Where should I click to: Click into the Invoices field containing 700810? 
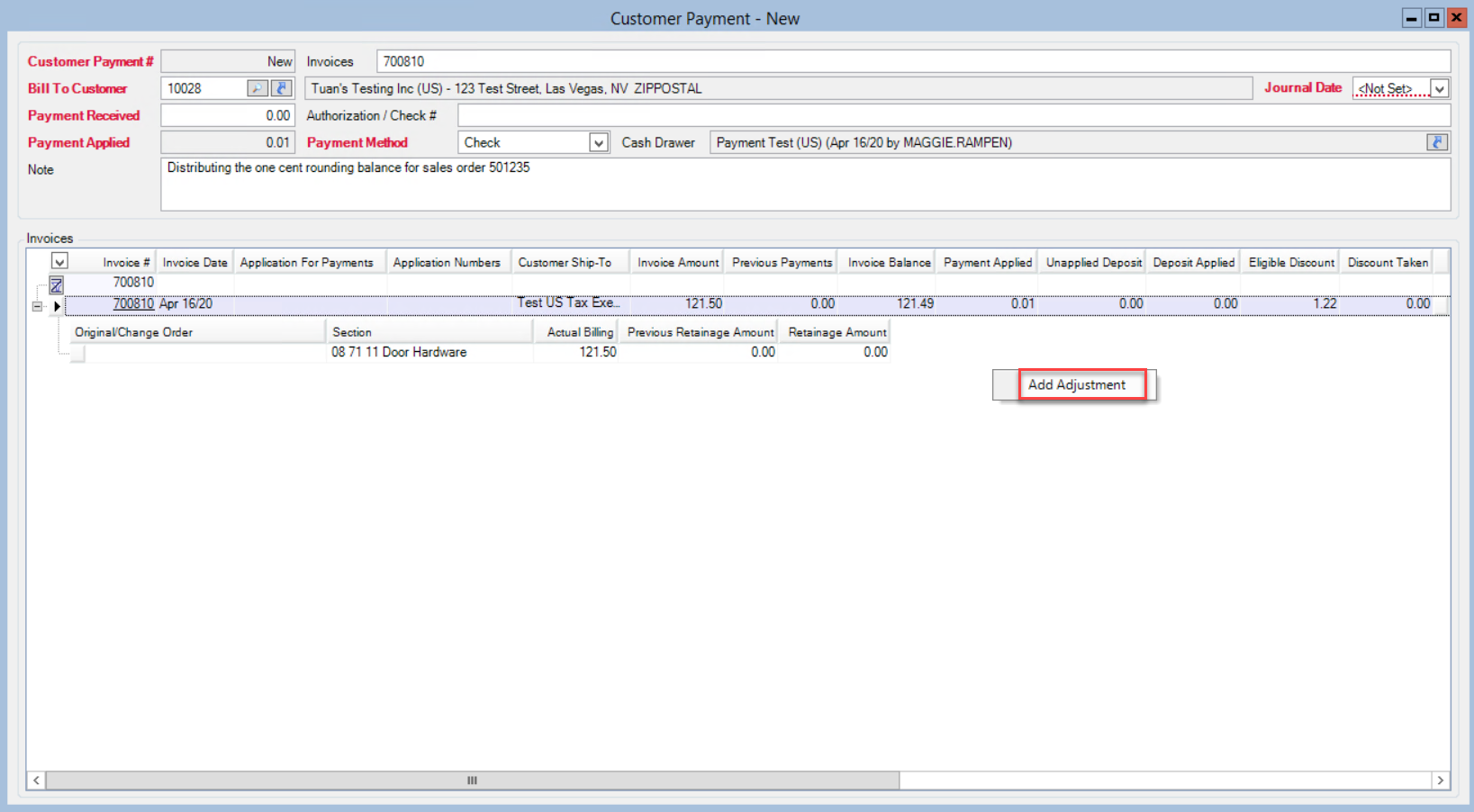[x=913, y=61]
